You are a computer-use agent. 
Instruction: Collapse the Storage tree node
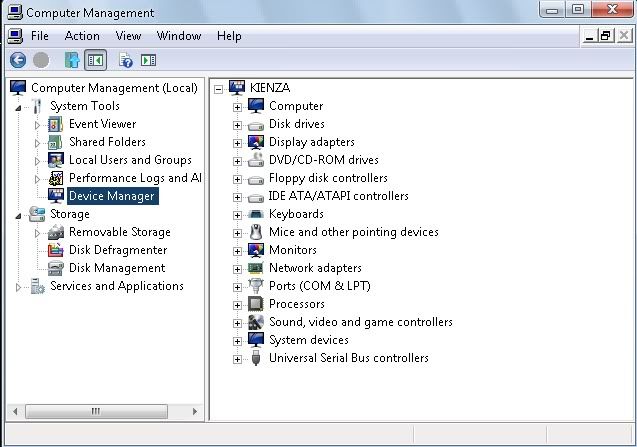coord(18,216)
